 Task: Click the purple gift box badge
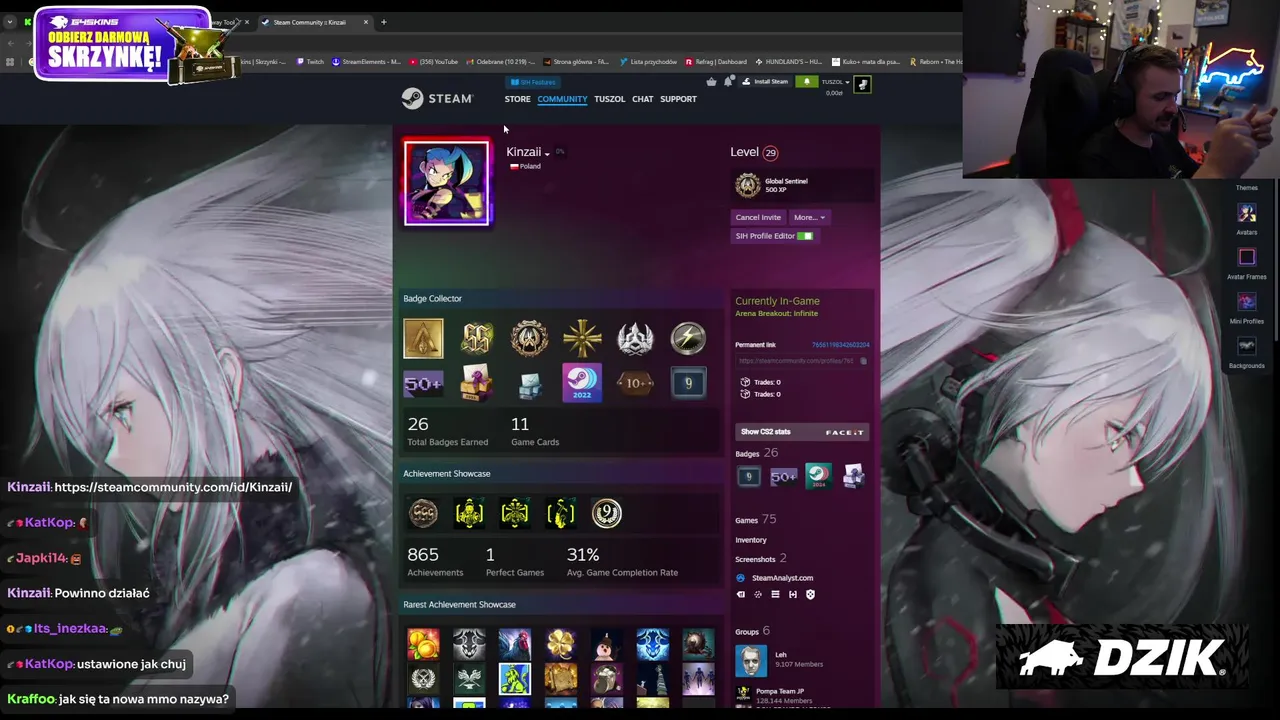pyautogui.click(x=476, y=383)
